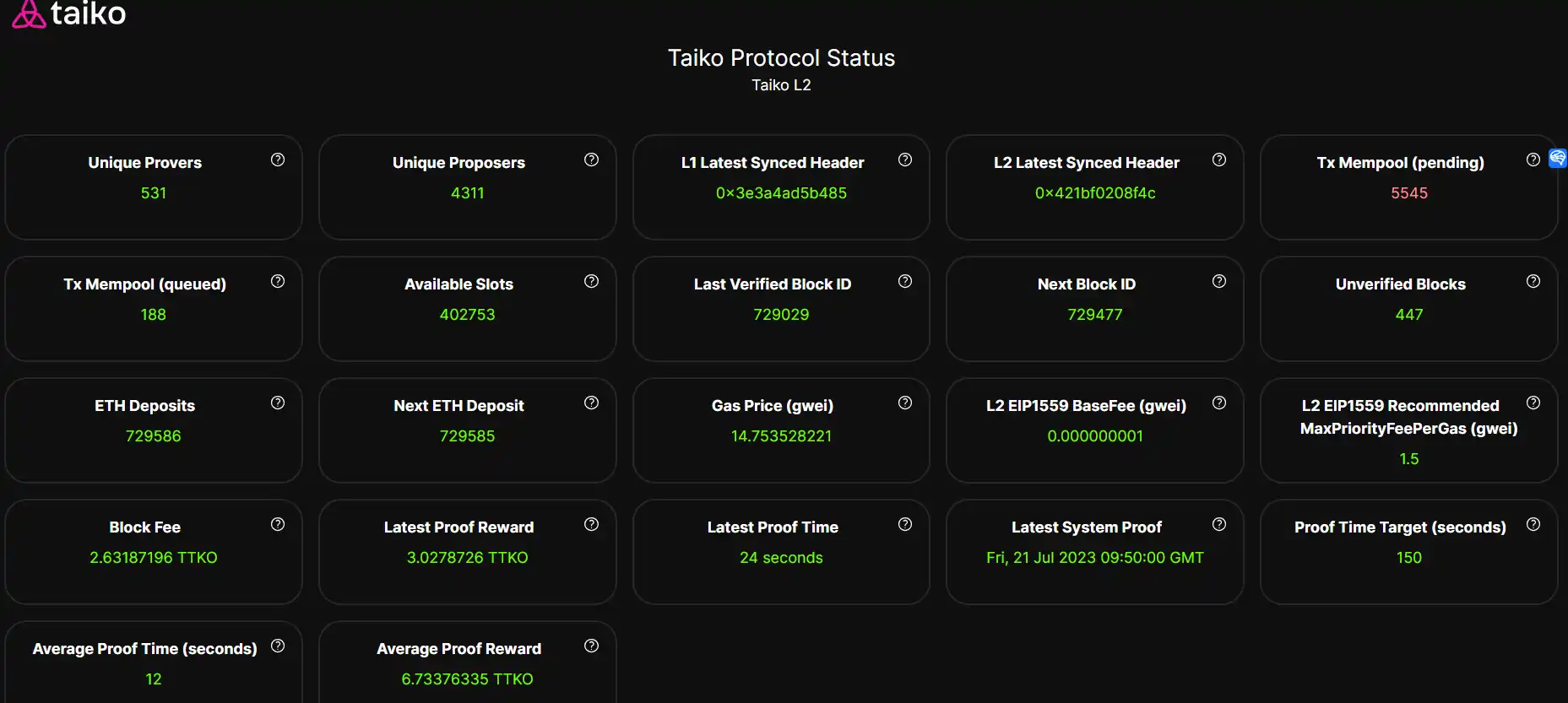The image size is (1568, 703).
Task: Open help icon on Last Verified Block ID
Action: pos(905,281)
